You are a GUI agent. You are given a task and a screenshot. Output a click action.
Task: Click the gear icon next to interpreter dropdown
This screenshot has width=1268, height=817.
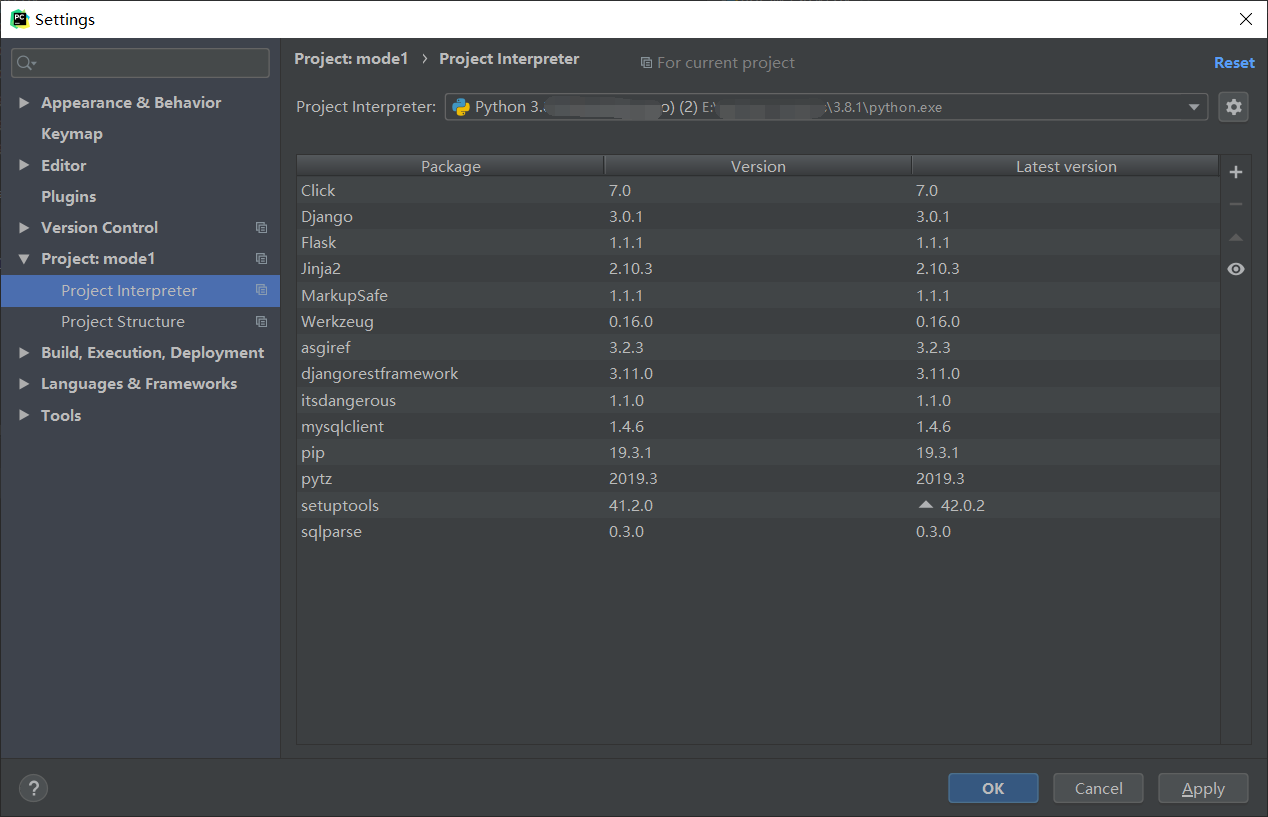point(1234,107)
